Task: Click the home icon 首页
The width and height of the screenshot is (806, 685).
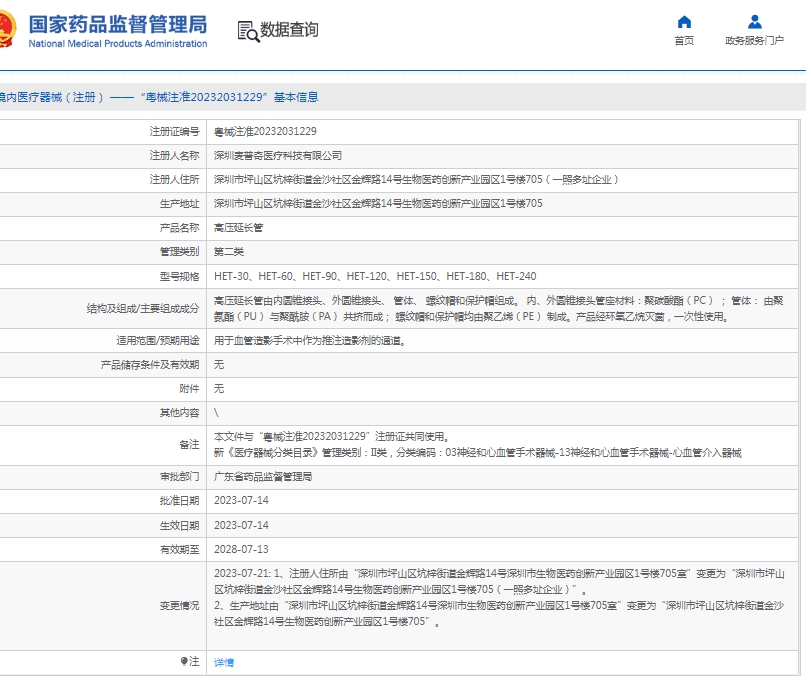Action: (684, 22)
